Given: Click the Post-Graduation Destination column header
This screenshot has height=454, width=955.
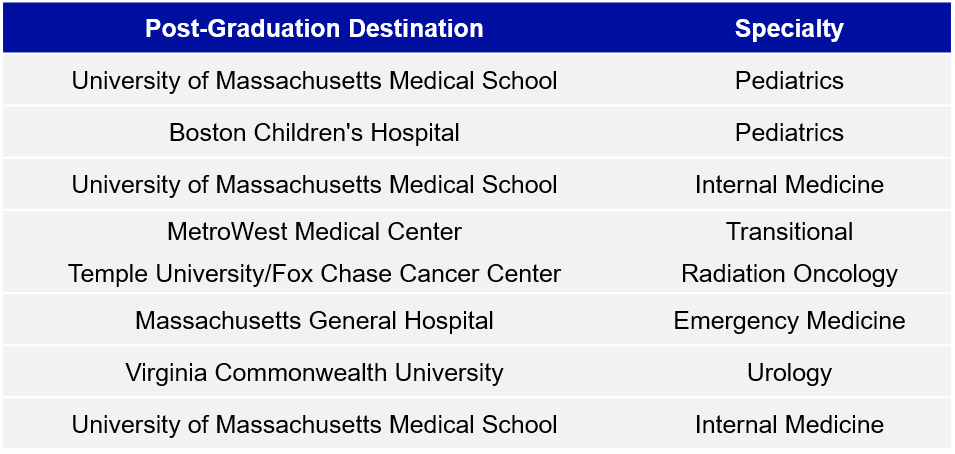Looking at the screenshot, I should (314, 28).
